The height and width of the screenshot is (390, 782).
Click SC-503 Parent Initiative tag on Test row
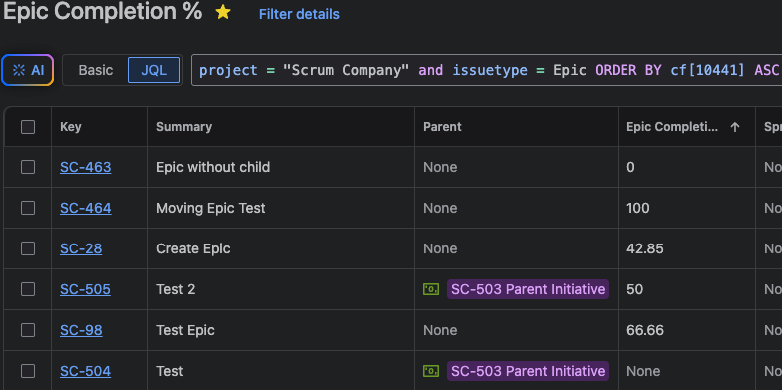528,371
